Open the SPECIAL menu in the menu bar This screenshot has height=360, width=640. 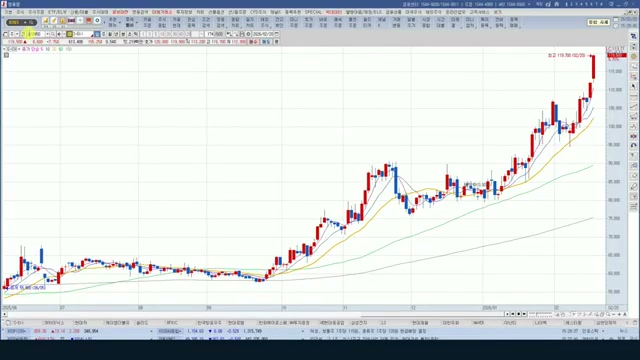[x=313, y=12]
